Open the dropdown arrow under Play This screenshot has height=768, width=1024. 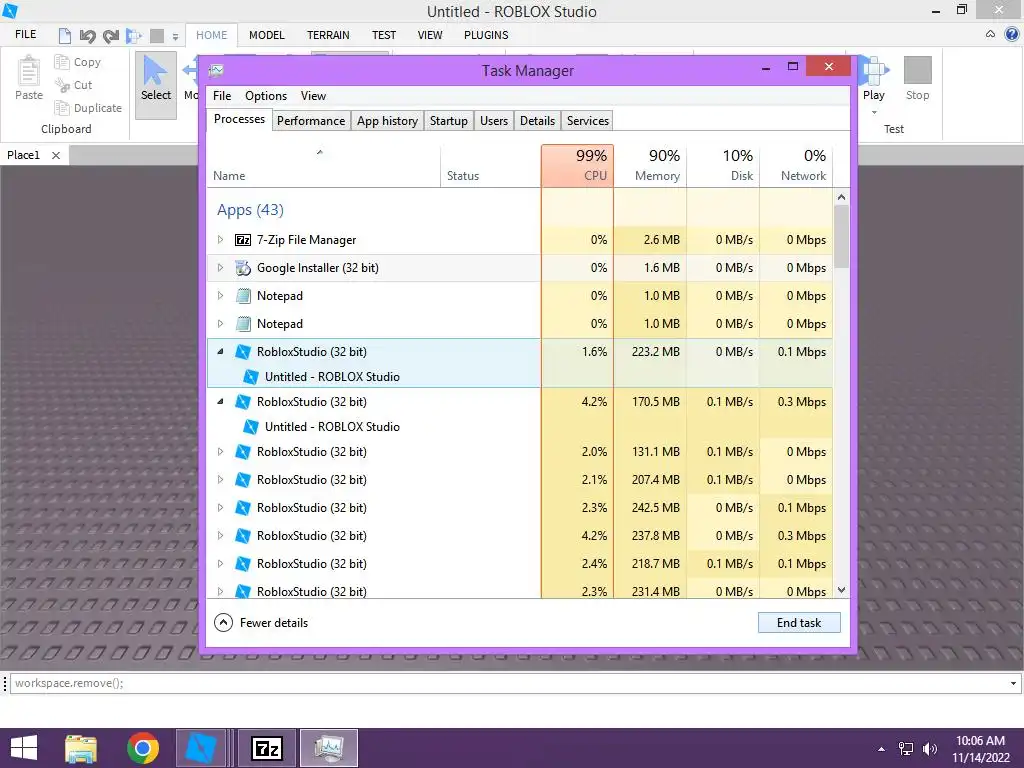click(x=874, y=112)
